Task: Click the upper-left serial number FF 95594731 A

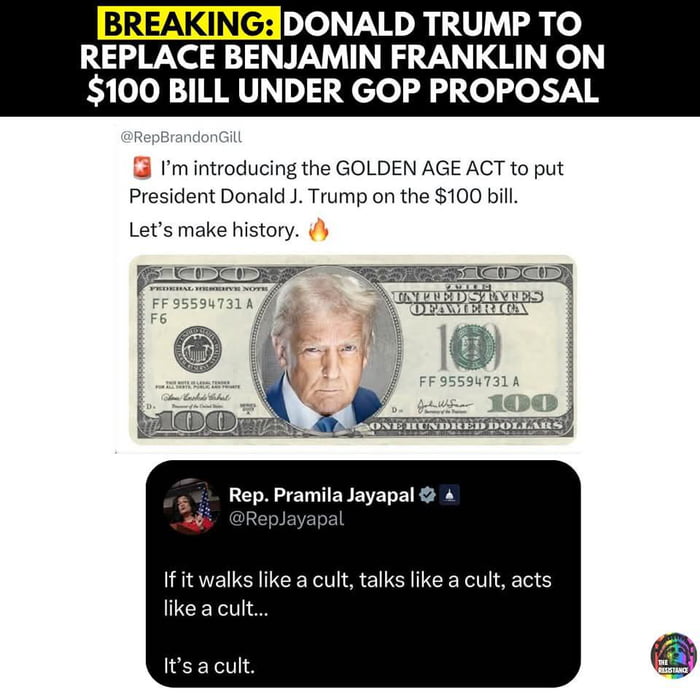Action: tap(202, 304)
